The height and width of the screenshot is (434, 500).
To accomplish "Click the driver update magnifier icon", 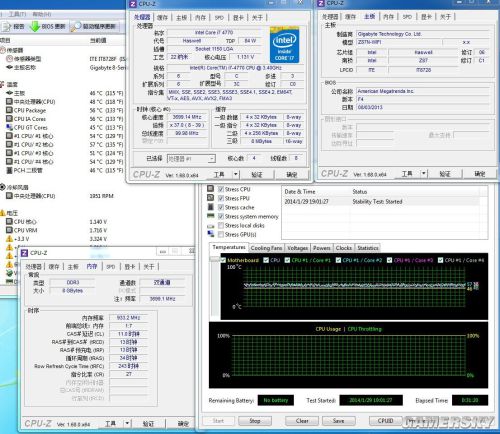I will pos(76,26).
